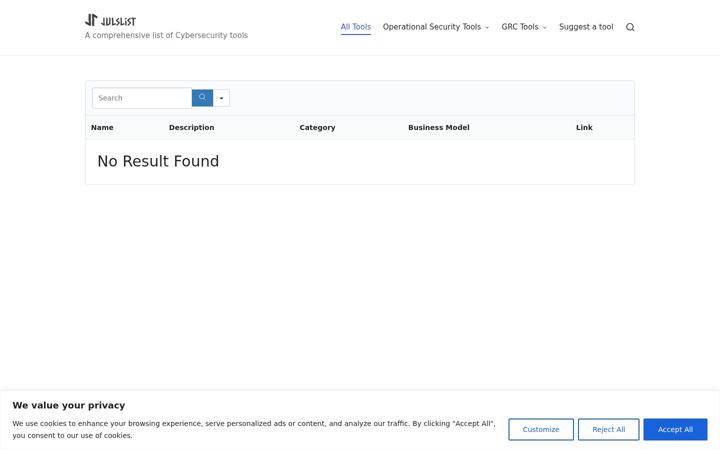Click the blue search submit button
The image size is (720, 450).
pyautogui.click(x=202, y=98)
